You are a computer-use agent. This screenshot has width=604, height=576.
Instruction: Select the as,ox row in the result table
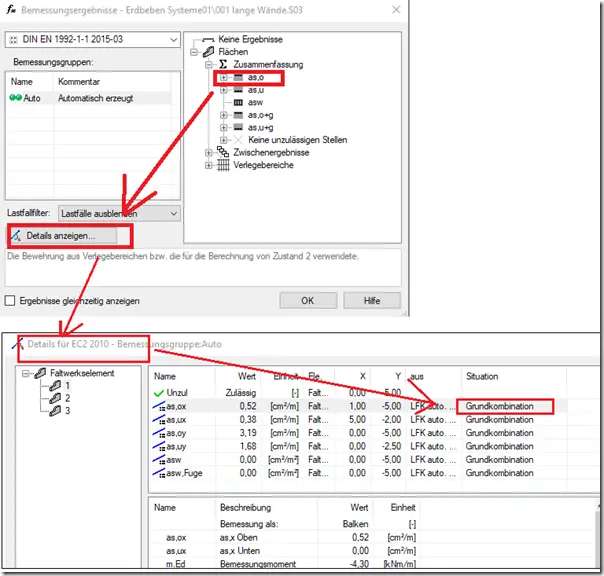(358, 406)
